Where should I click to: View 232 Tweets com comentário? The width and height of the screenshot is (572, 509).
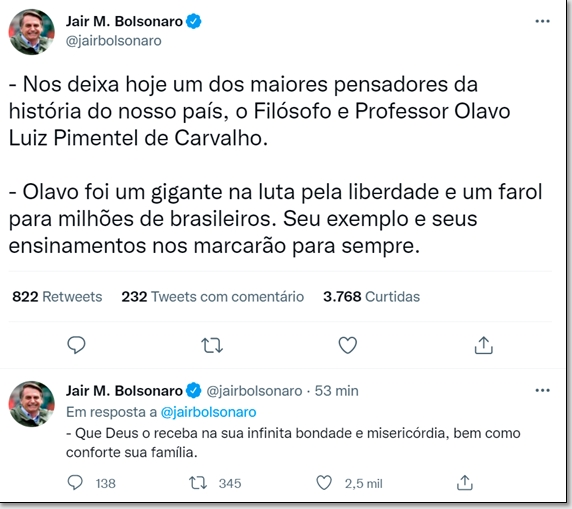[x=213, y=297]
